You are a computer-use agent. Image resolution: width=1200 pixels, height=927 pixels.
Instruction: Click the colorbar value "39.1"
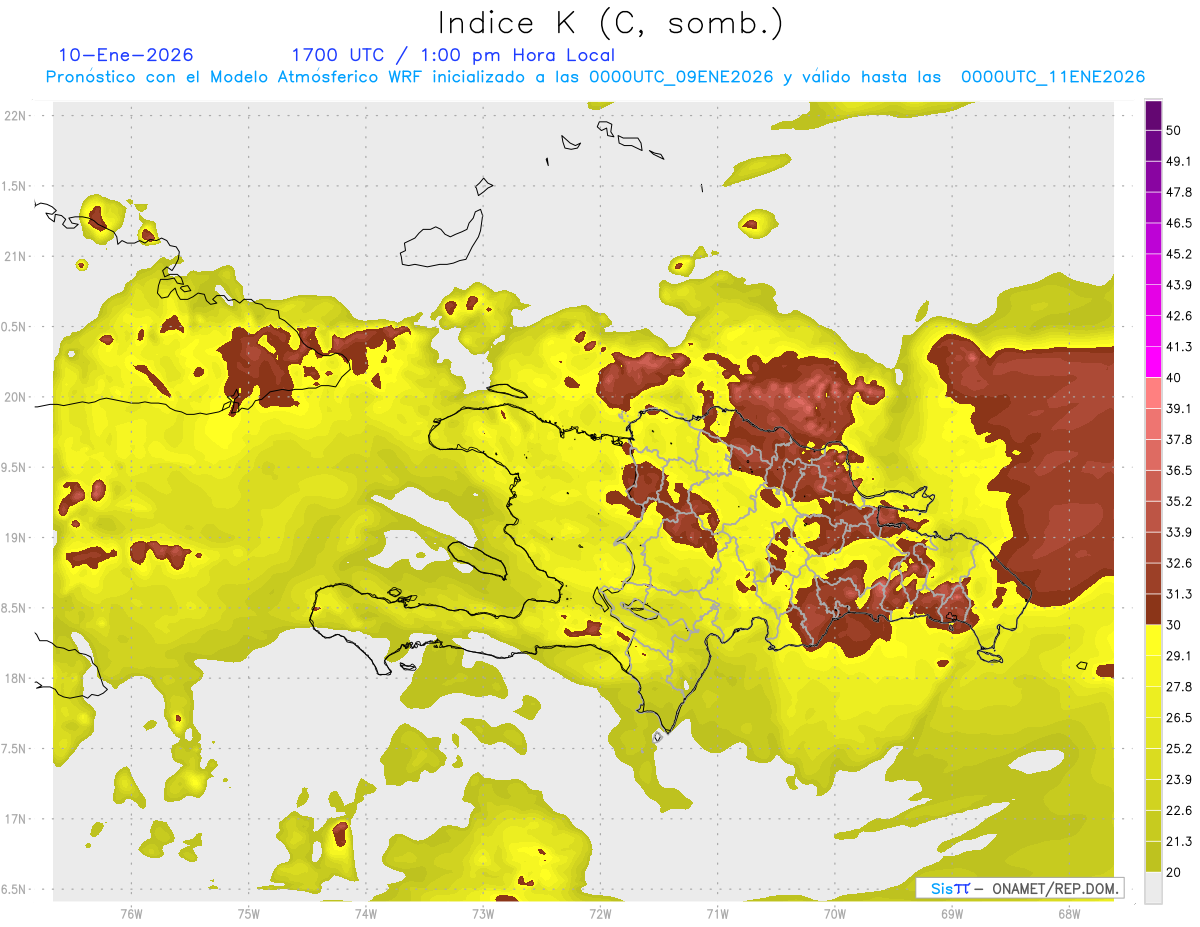(x=1180, y=408)
